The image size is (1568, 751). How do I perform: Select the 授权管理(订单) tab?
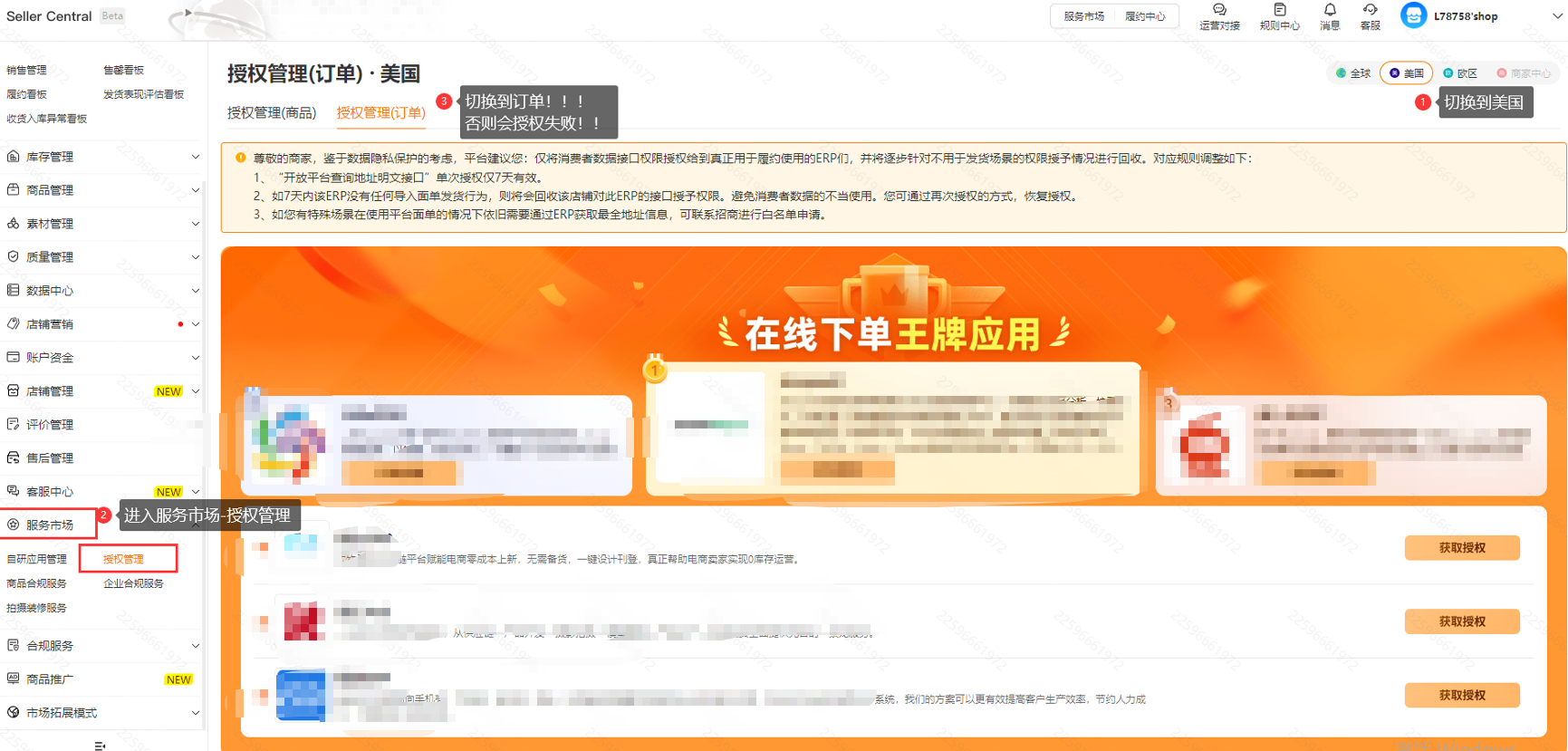[380, 112]
